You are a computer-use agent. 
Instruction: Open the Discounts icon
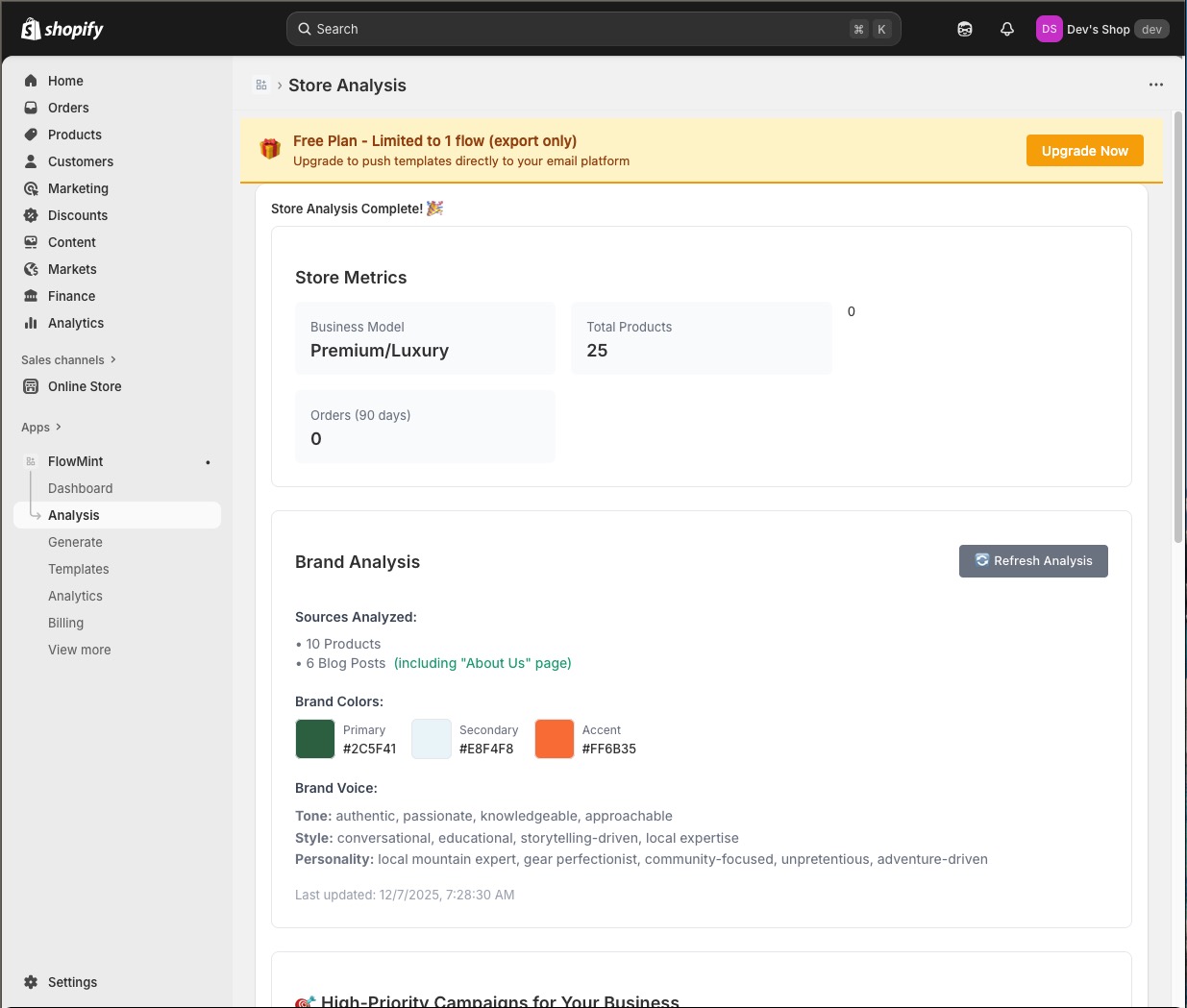pyautogui.click(x=31, y=215)
